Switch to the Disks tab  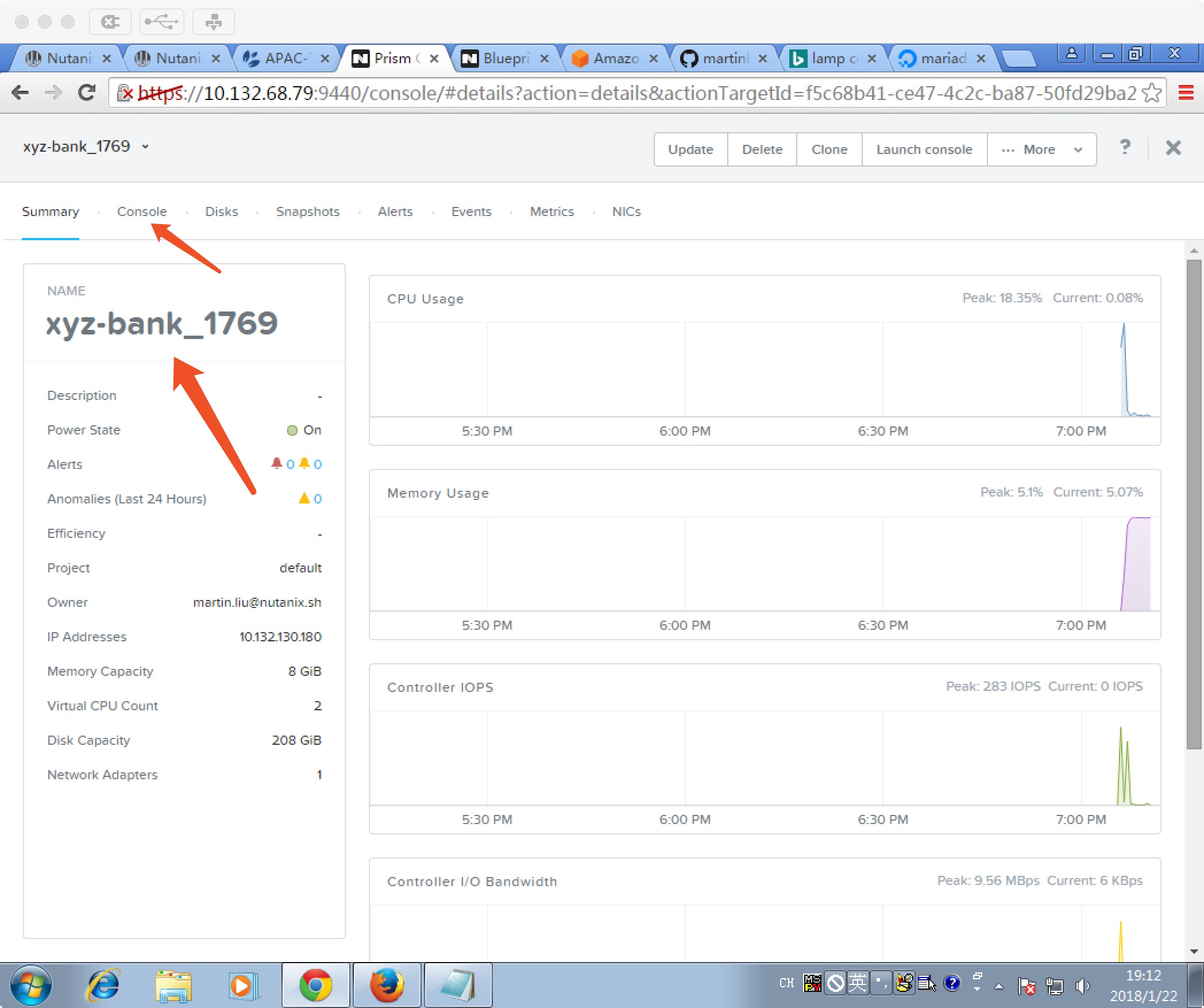coord(222,211)
